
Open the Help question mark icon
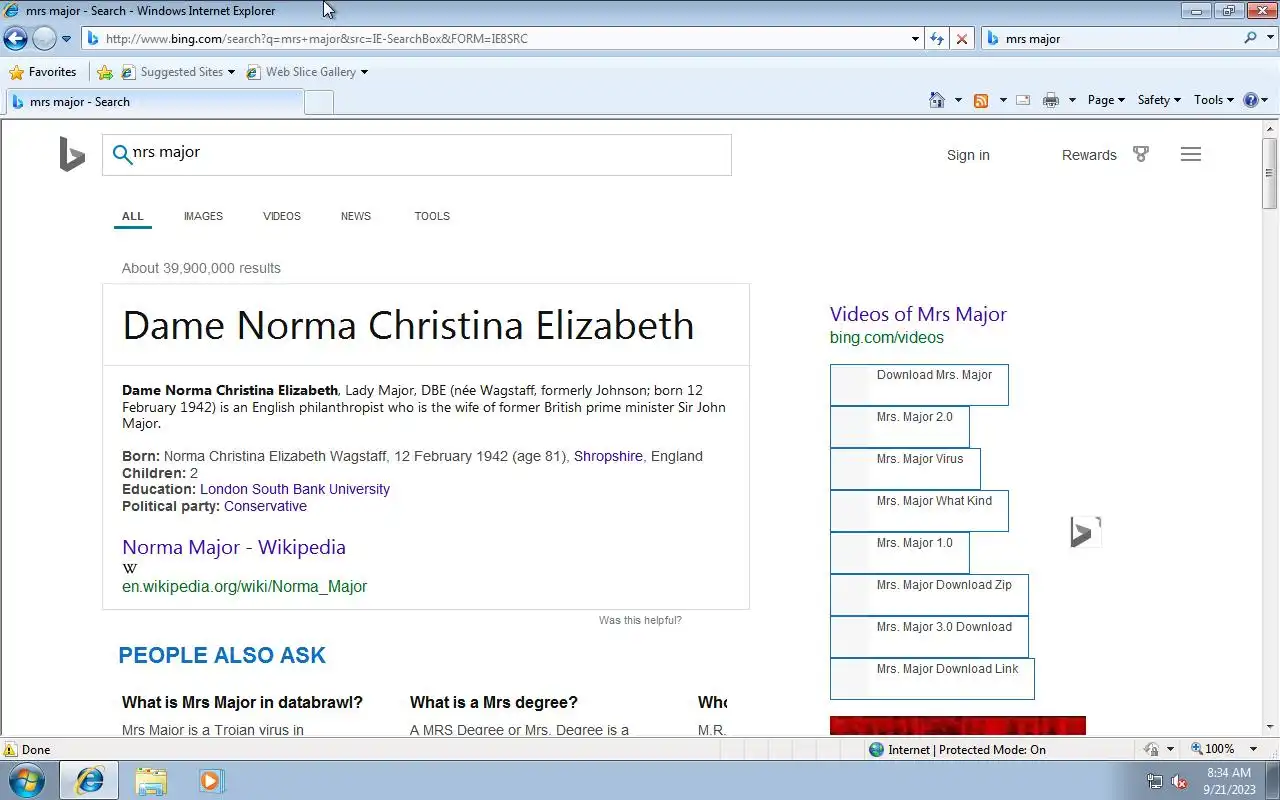(x=1250, y=100)
